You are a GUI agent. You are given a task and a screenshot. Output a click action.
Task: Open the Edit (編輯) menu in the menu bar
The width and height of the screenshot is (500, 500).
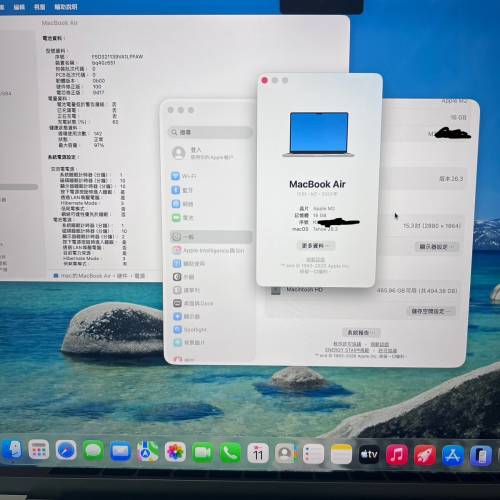click(x=19, y=7)
